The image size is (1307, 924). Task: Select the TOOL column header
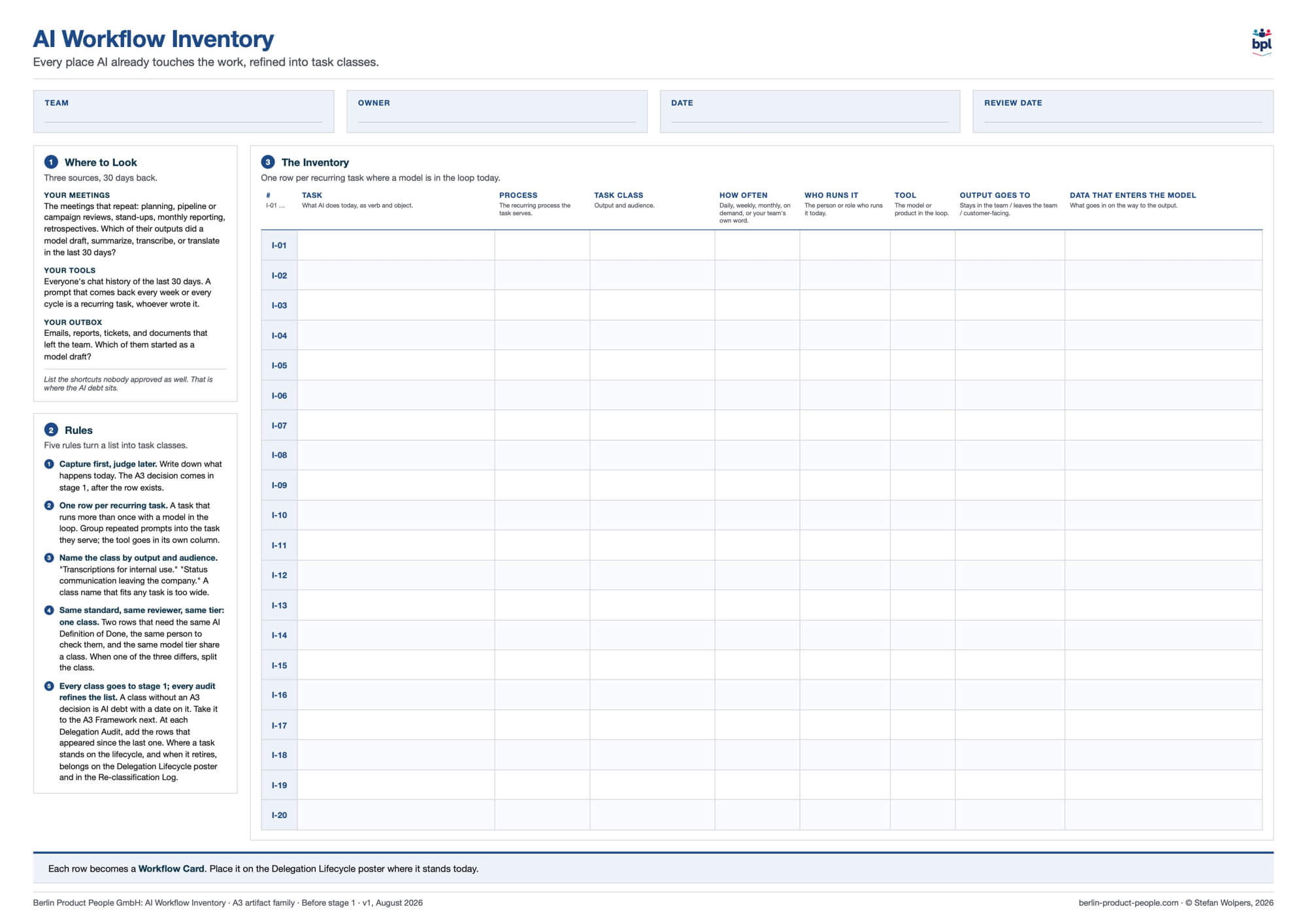[905, 195]
